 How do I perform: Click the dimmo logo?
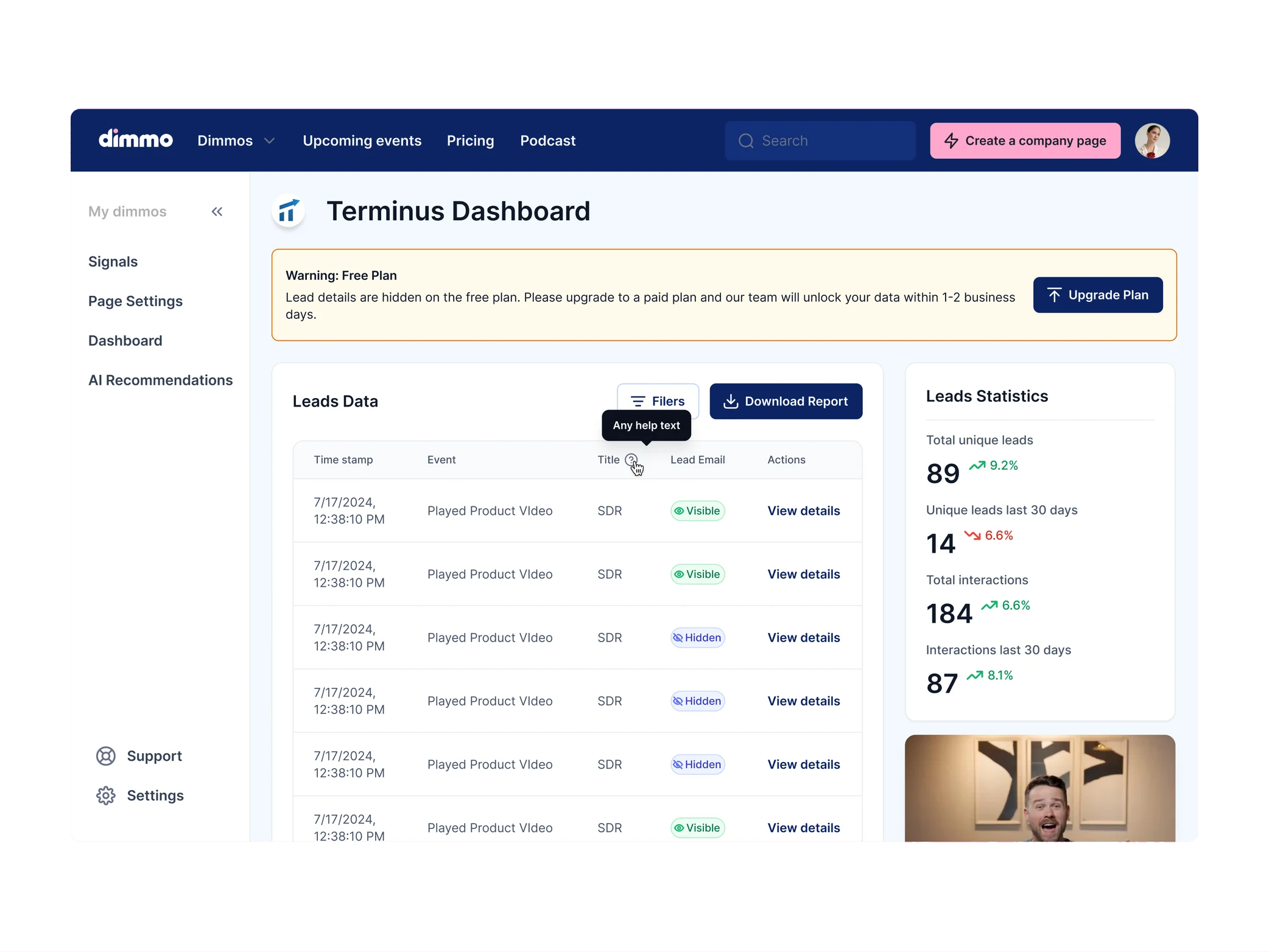136,139
